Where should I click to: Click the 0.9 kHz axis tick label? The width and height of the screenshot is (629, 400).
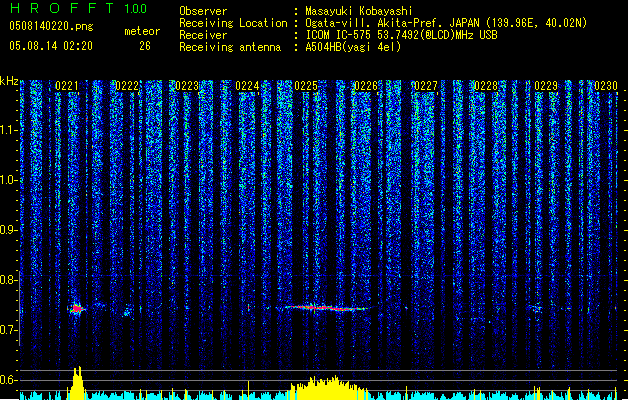(x=9, y=230)
